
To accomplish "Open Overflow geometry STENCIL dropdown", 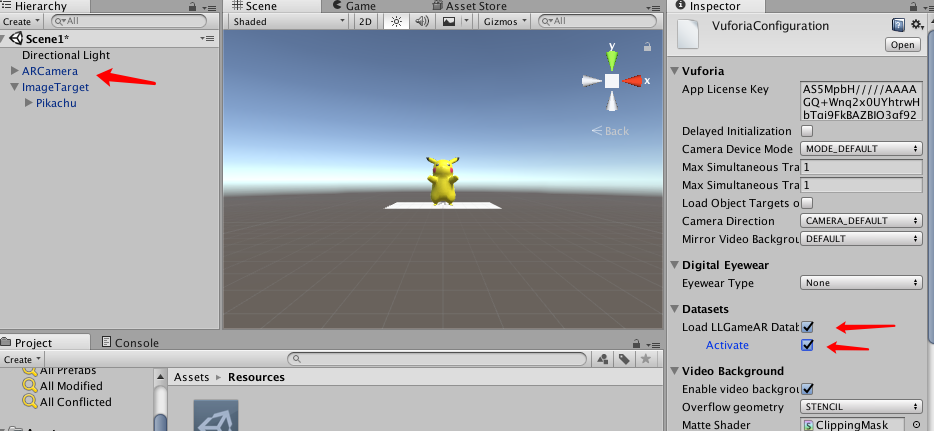I will tap(861, 407).
